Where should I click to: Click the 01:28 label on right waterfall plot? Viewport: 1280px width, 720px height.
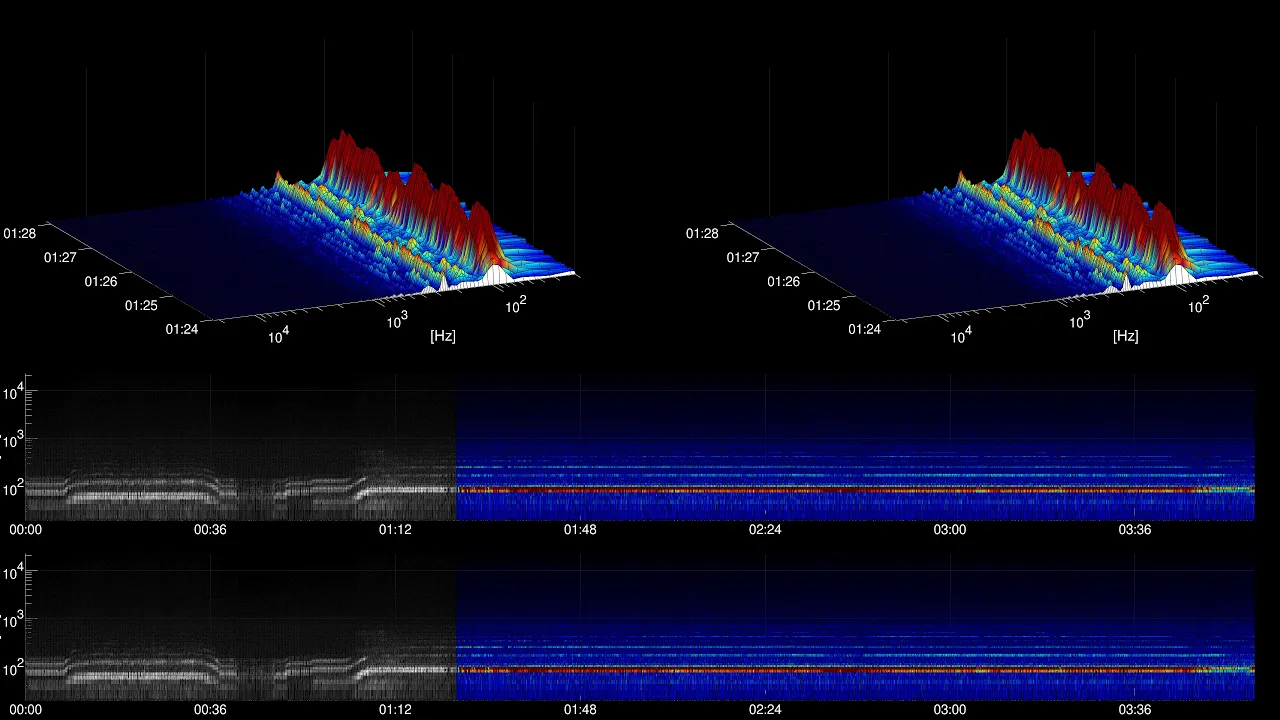702,233
